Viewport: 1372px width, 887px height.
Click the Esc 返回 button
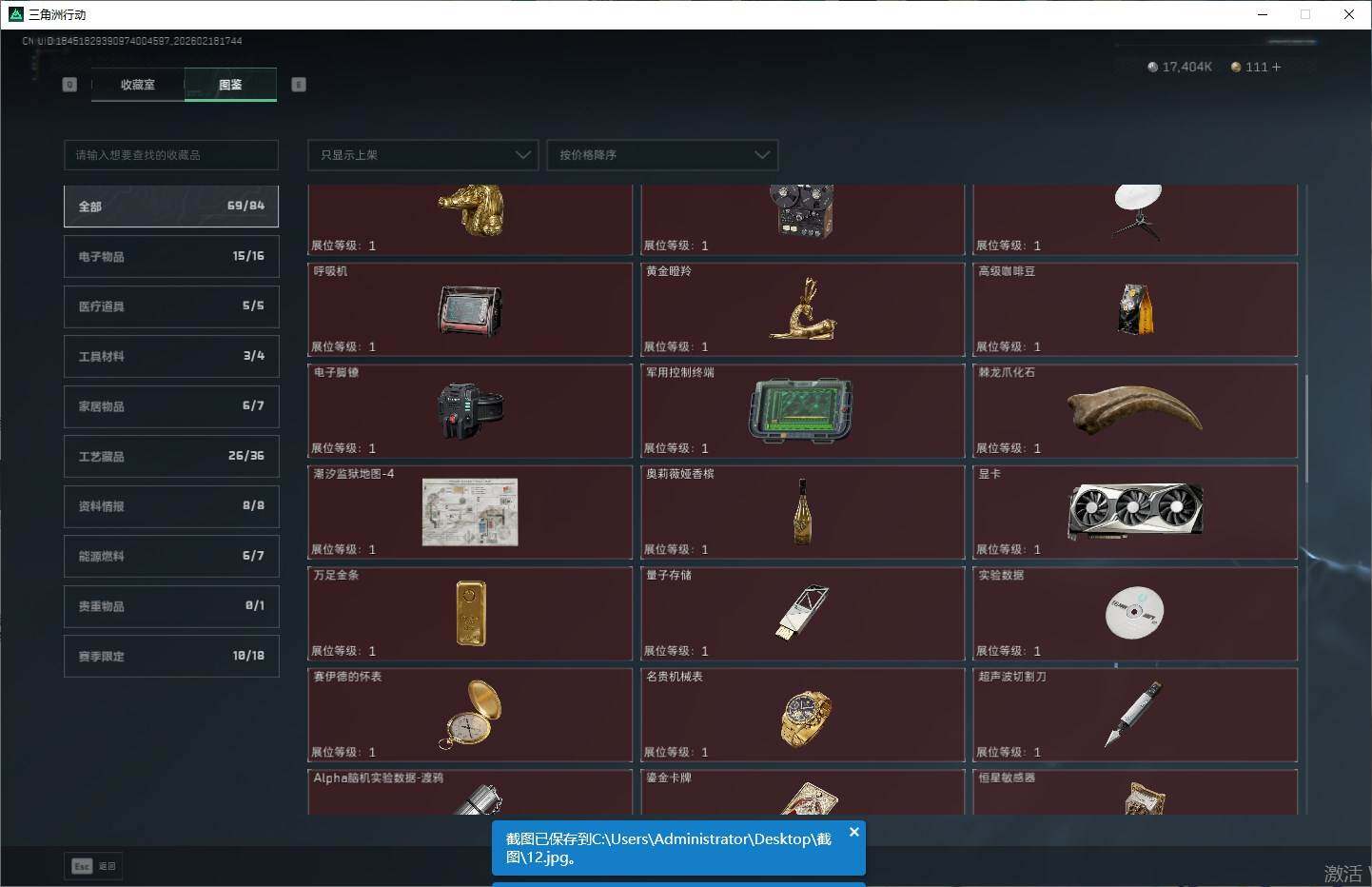click(x=94, y=866)
